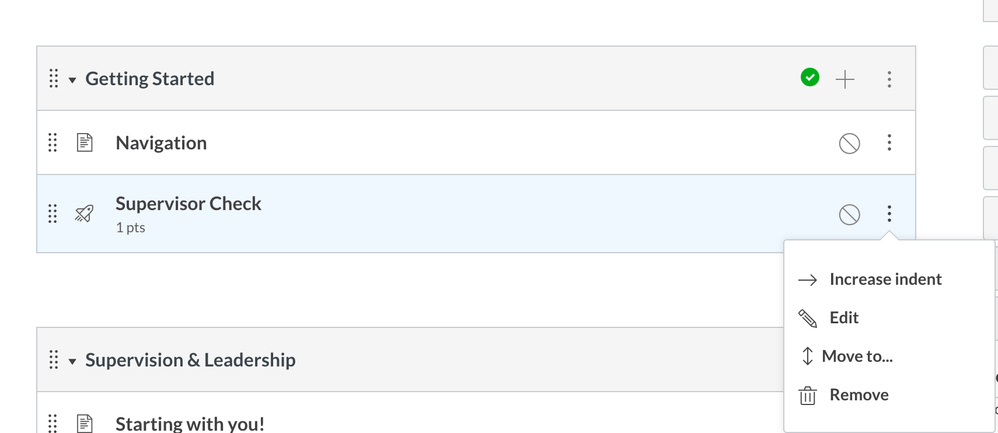998x433 pixels.
Task: Collapse the Supervision & Leadership module
Action: tap(72, 361)
